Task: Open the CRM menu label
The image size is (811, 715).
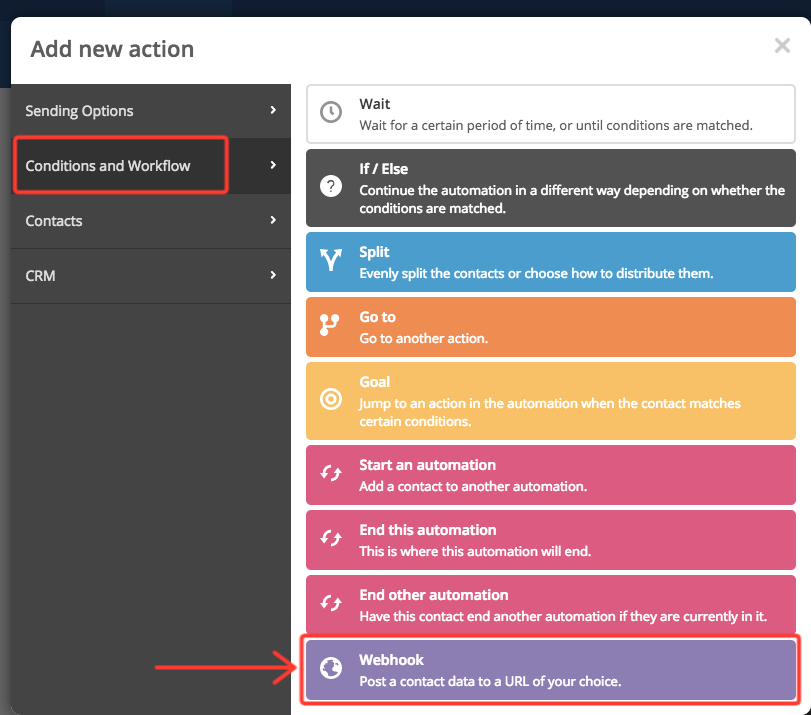Action: (41, 276)
